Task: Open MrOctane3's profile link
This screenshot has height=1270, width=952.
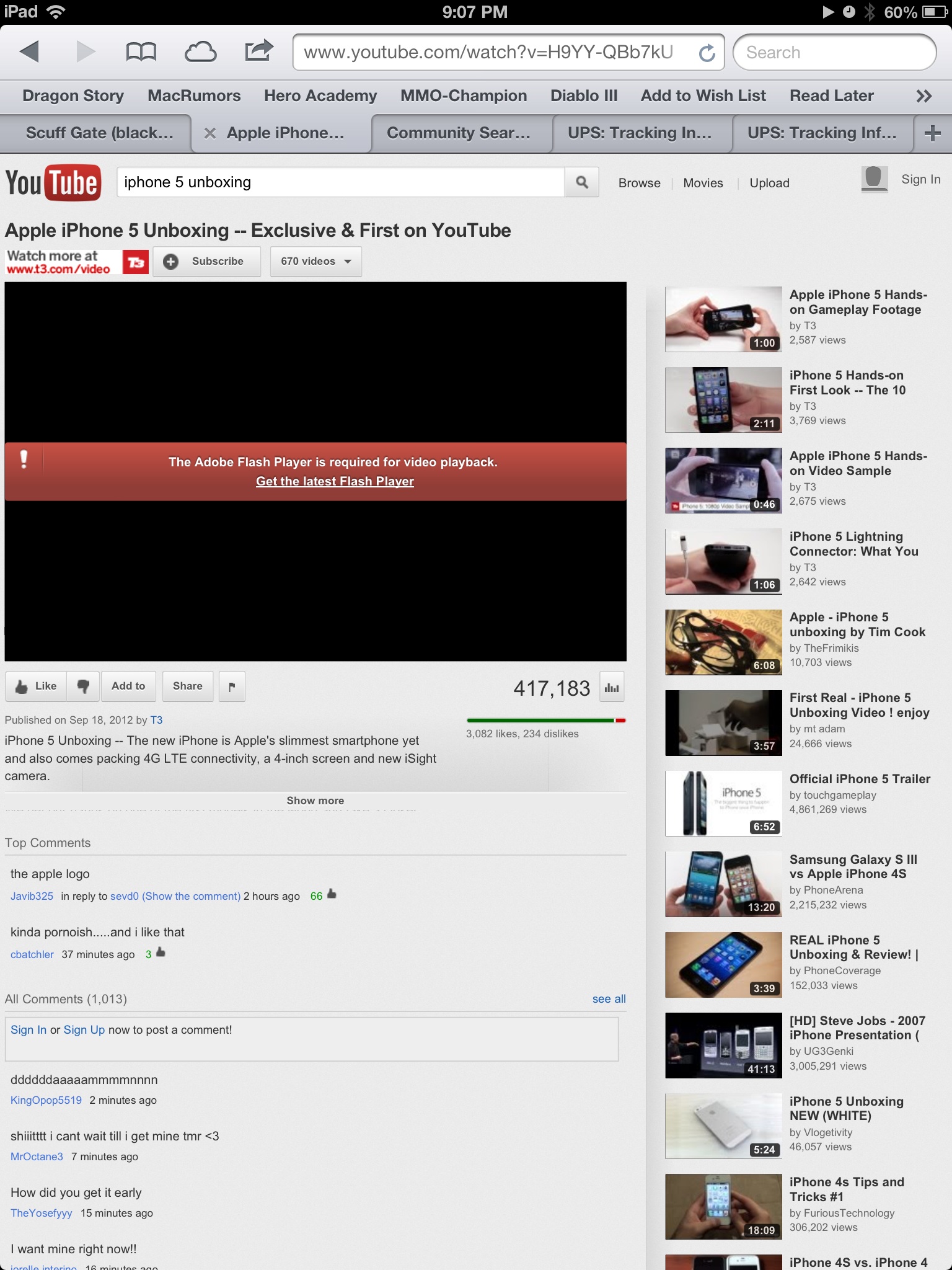Action: (37, 1157)
